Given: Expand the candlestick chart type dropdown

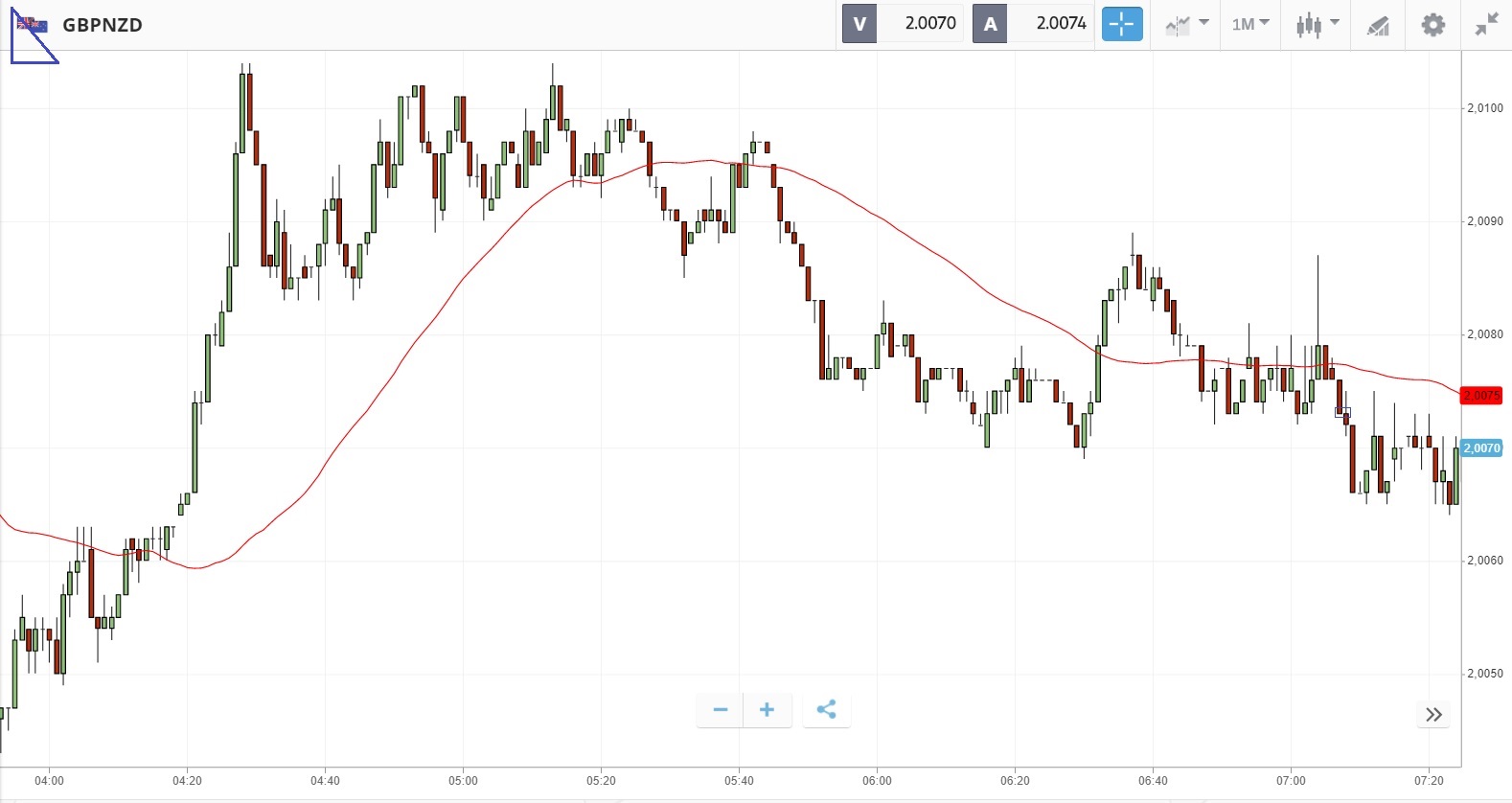Looking at the screenshot, I should point(1317,25).
